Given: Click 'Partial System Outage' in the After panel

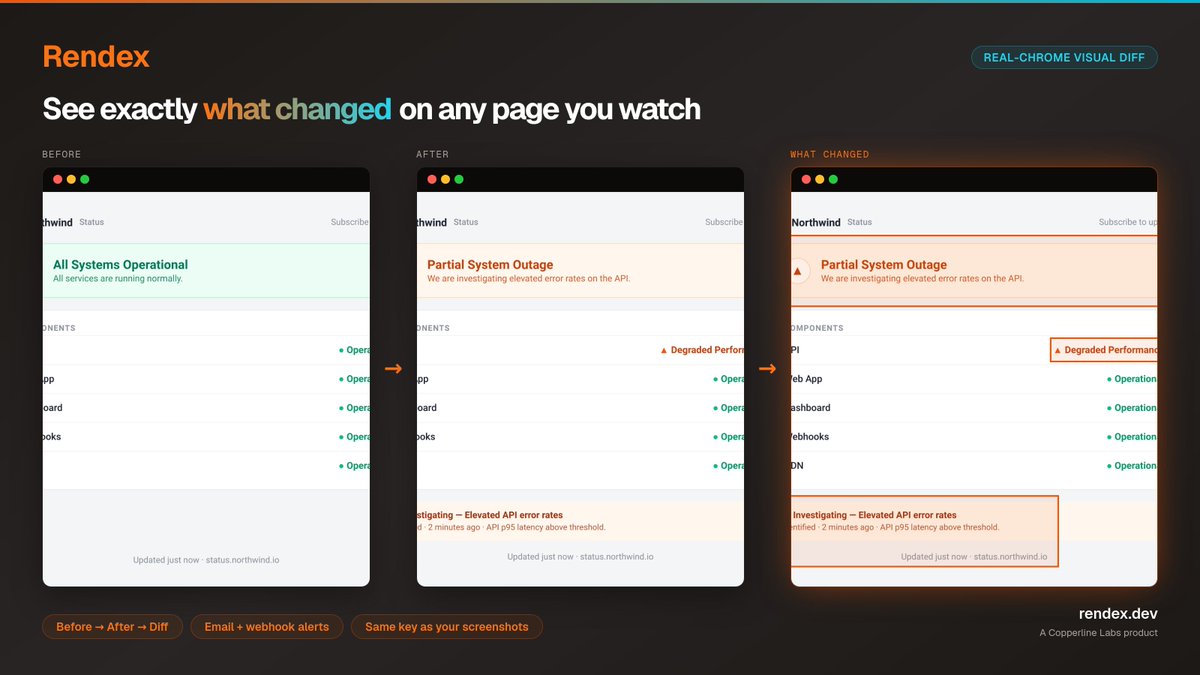Looking at the screenshot, I should click(x=490, y=265).
